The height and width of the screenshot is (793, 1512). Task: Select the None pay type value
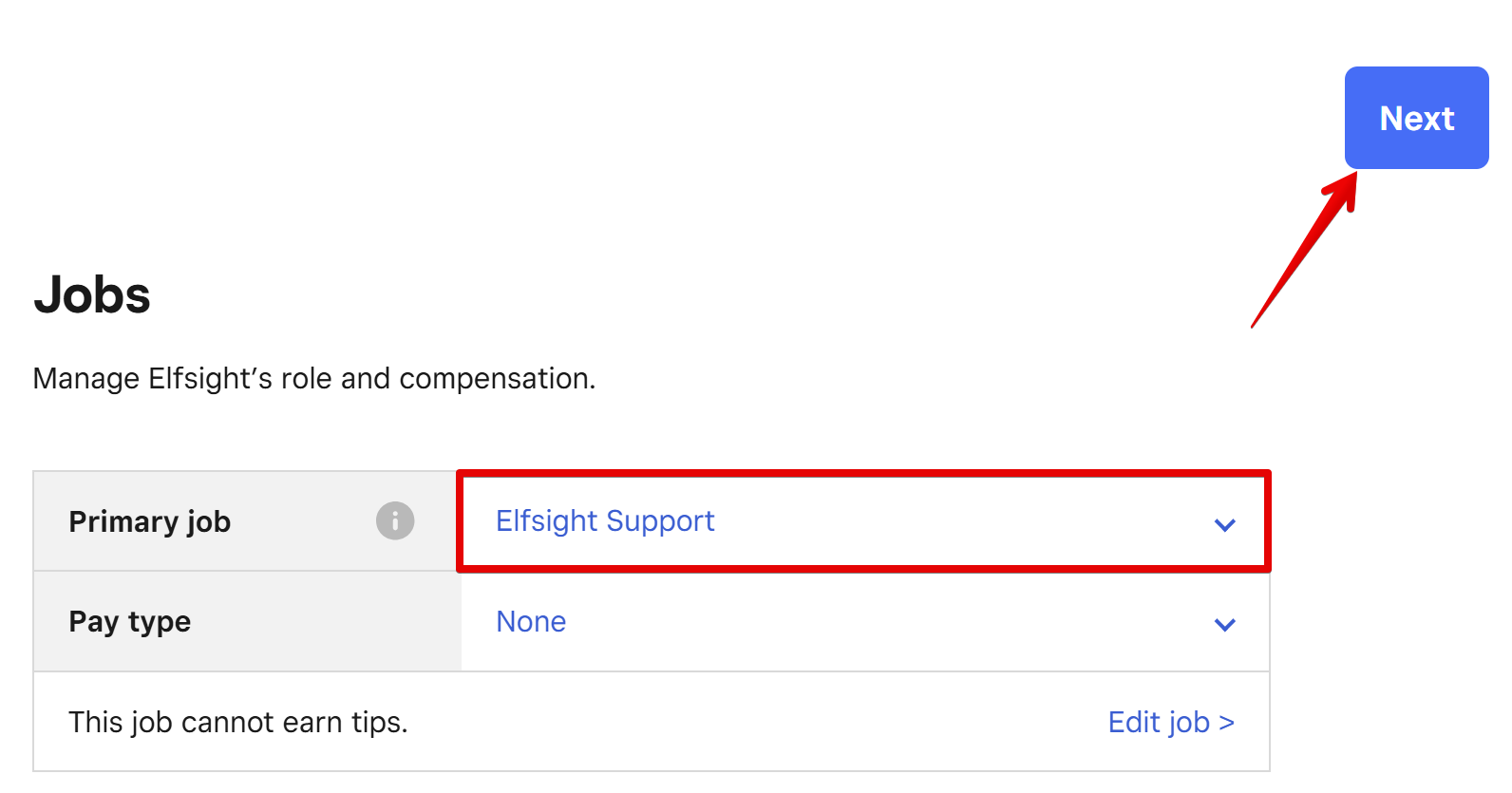tap(531, 622)
